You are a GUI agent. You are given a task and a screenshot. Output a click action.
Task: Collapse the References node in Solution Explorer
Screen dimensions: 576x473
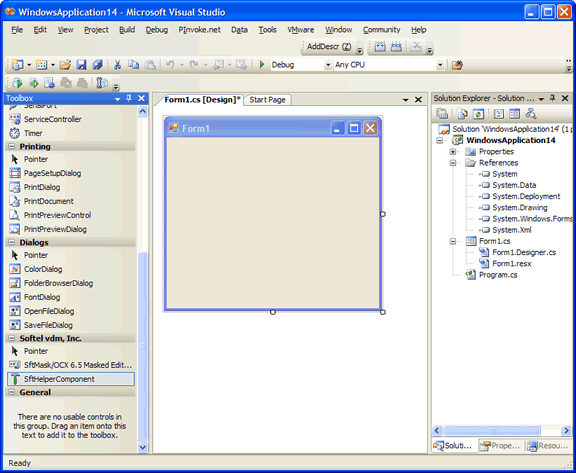pos(453,163)
